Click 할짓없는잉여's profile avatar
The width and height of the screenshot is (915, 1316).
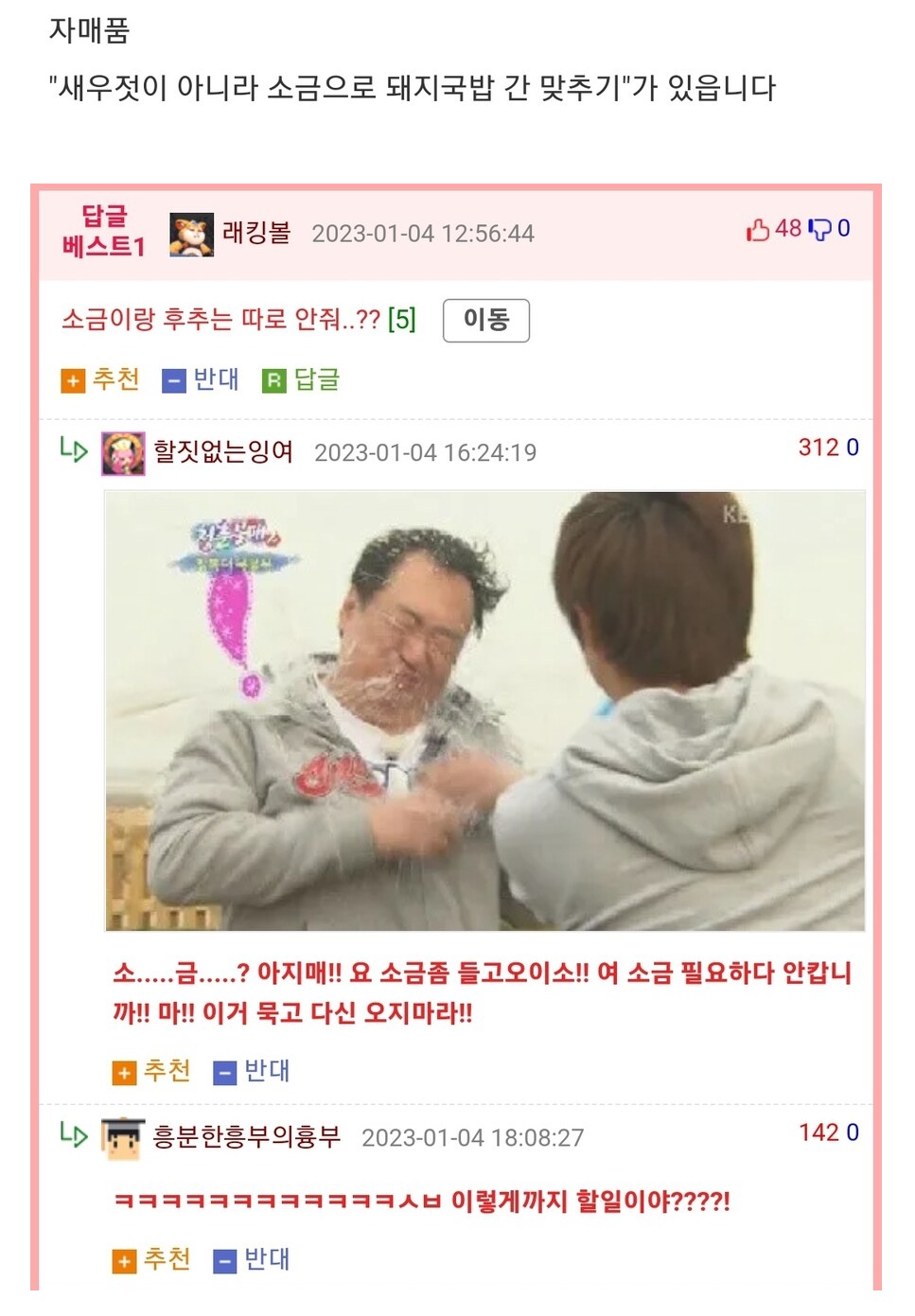123,452
